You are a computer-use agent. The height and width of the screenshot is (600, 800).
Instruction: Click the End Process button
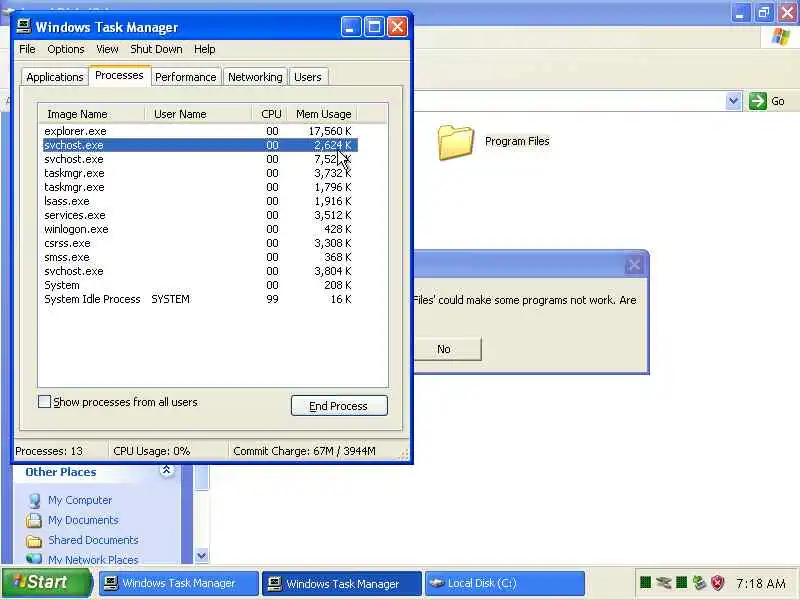tap(339, 406)
